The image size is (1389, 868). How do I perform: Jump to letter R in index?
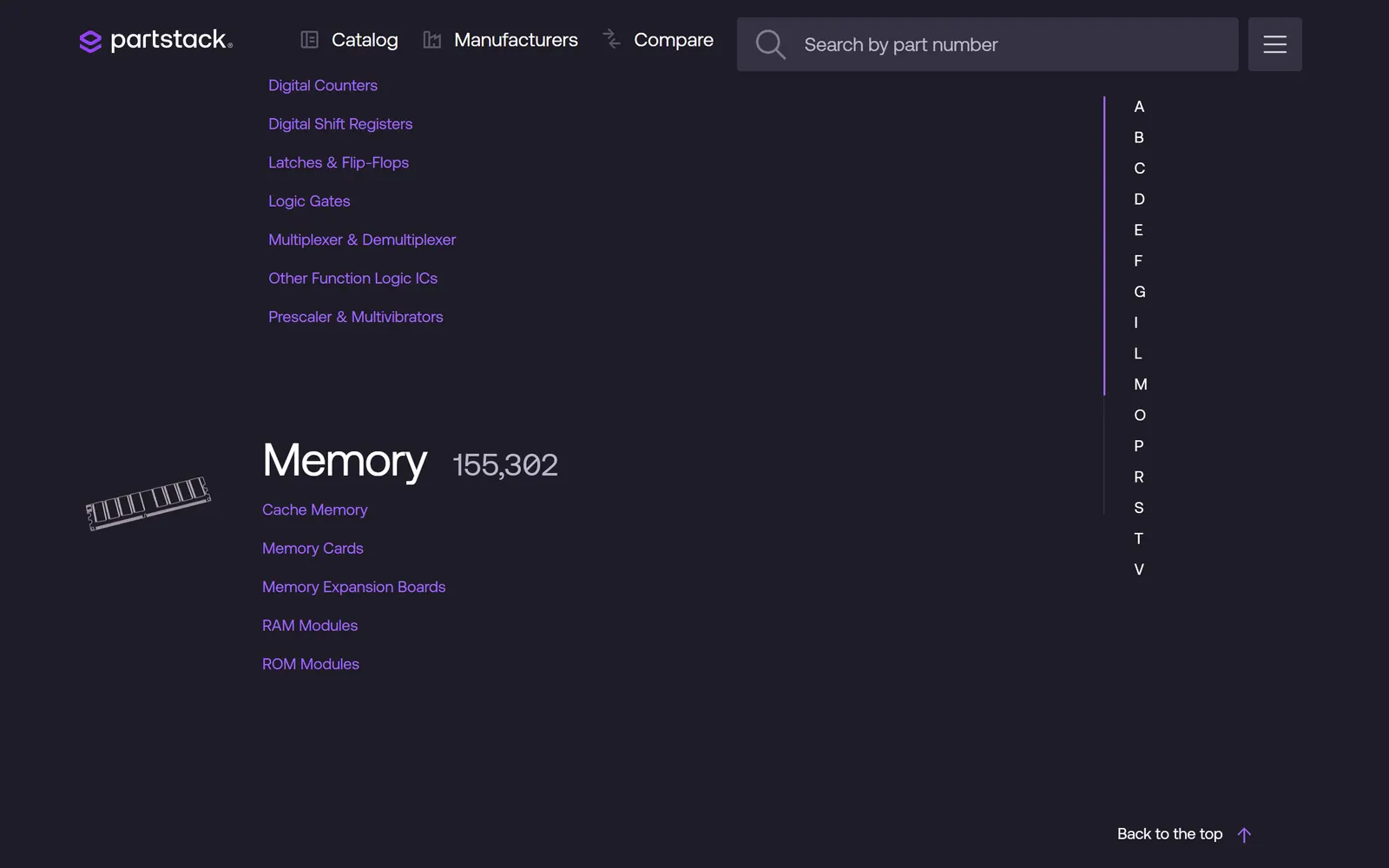coord(1139,477)
